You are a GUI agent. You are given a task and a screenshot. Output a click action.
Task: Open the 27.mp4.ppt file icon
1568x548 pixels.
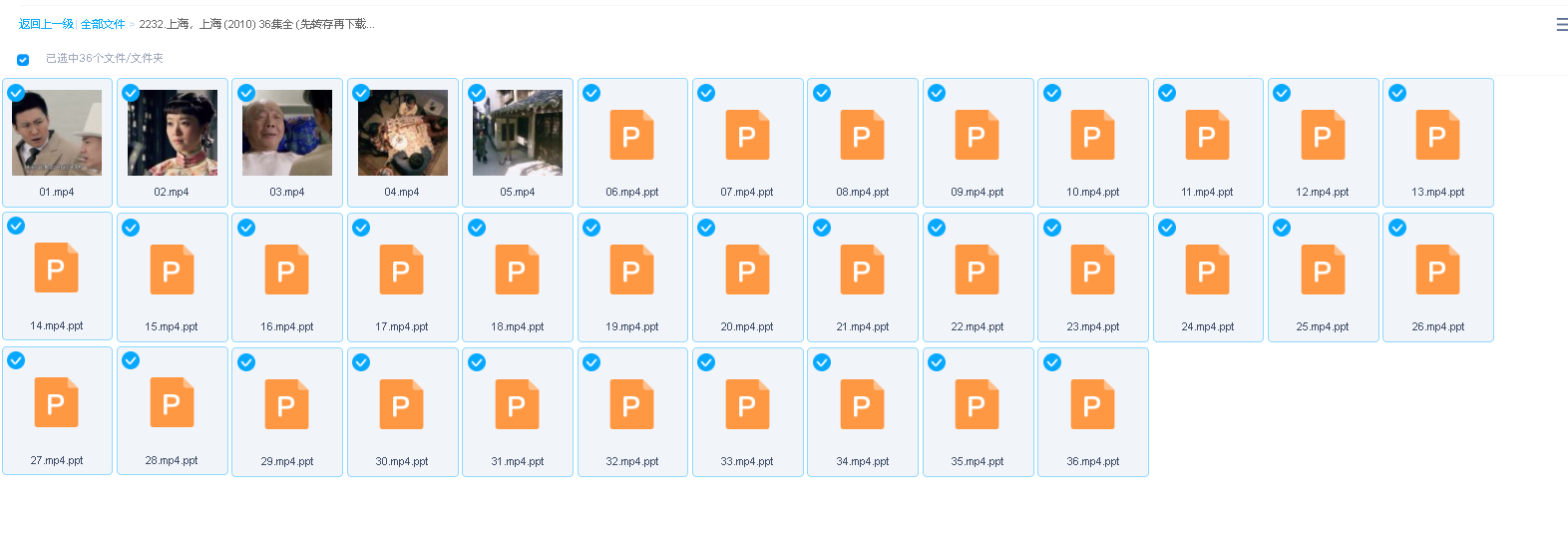click(56, 403)
